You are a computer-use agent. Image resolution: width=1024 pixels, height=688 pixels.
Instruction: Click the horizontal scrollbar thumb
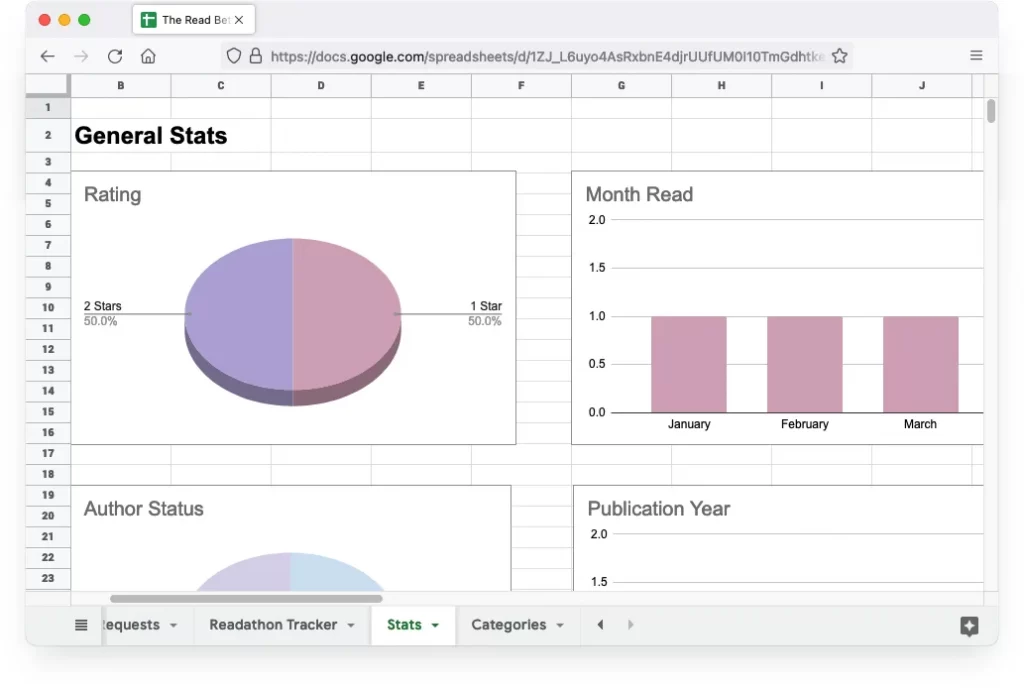point(246,599)
